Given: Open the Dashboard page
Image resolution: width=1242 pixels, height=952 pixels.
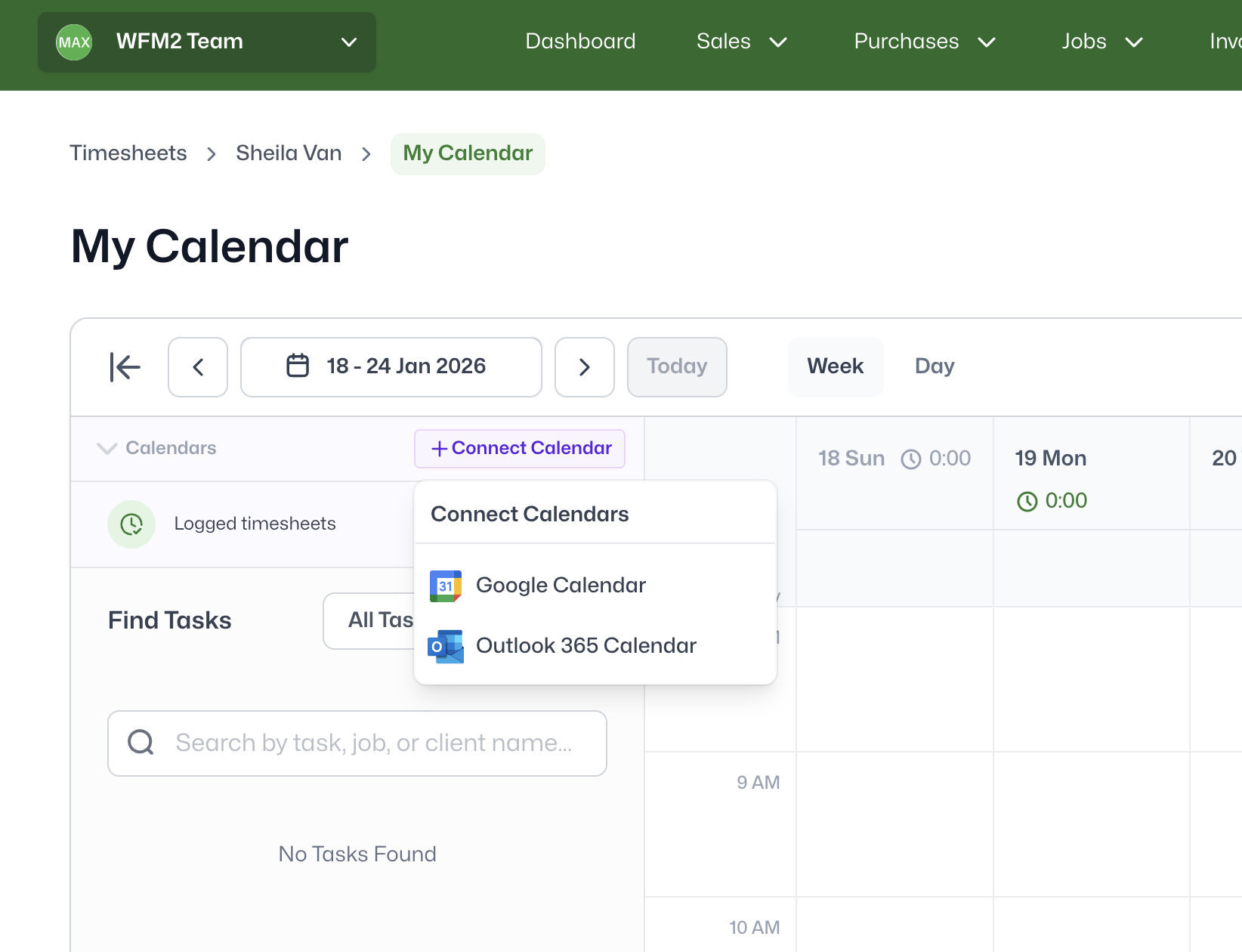Looking at the screenshot, I should coord(580,42).
